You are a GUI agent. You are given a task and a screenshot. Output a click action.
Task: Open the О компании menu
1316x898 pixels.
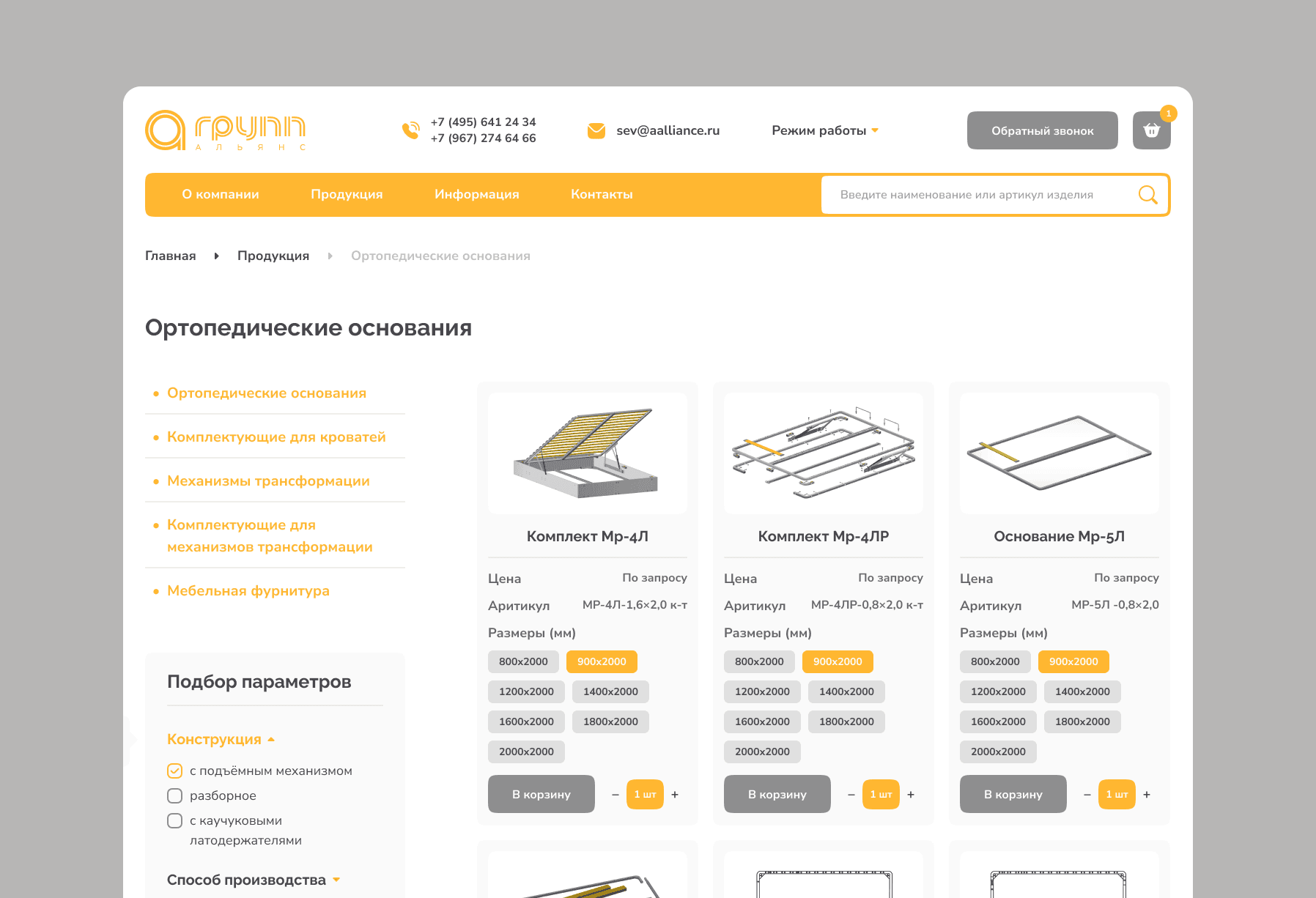221,194
